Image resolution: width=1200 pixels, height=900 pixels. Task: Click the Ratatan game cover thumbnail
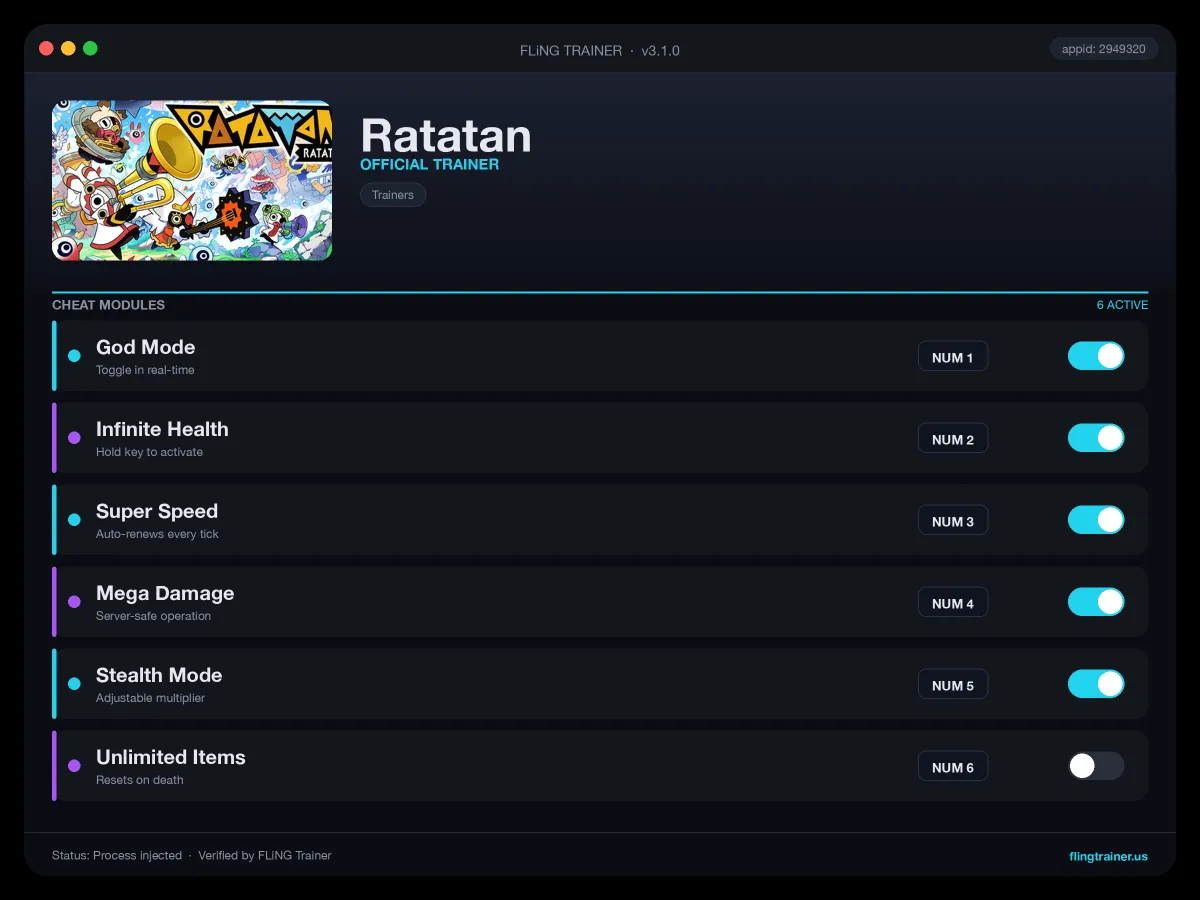tap(192, 180)
